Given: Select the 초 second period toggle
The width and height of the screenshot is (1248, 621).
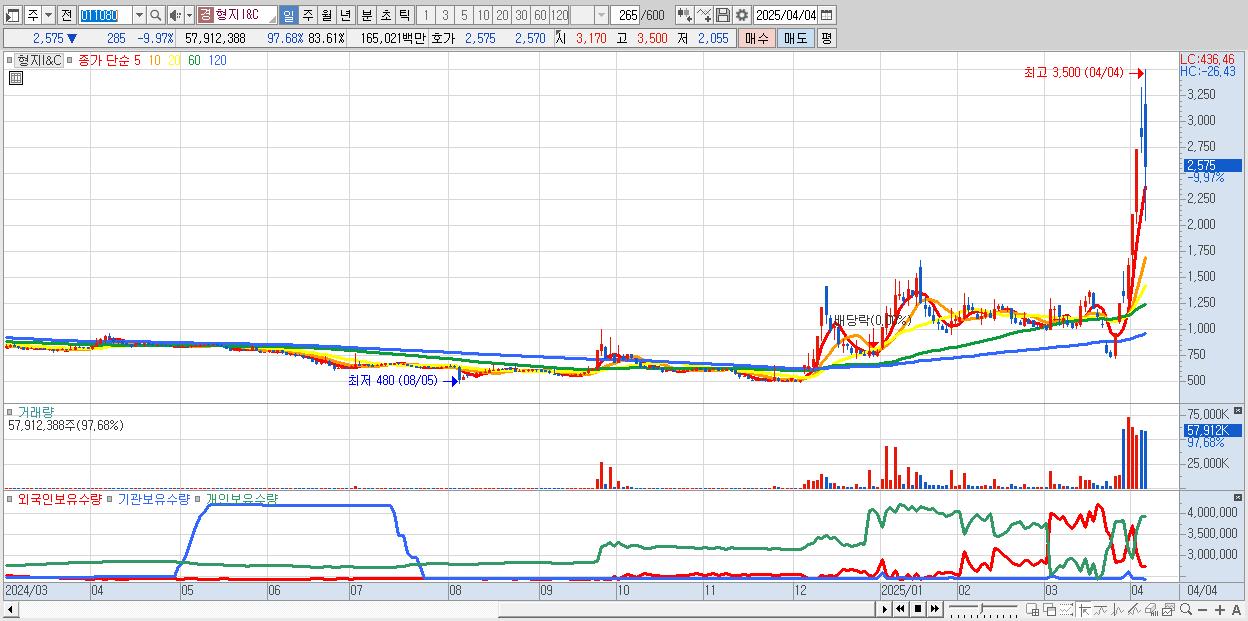Looking at the screenshot, I should pyautogui.click(x=385, y=15).
